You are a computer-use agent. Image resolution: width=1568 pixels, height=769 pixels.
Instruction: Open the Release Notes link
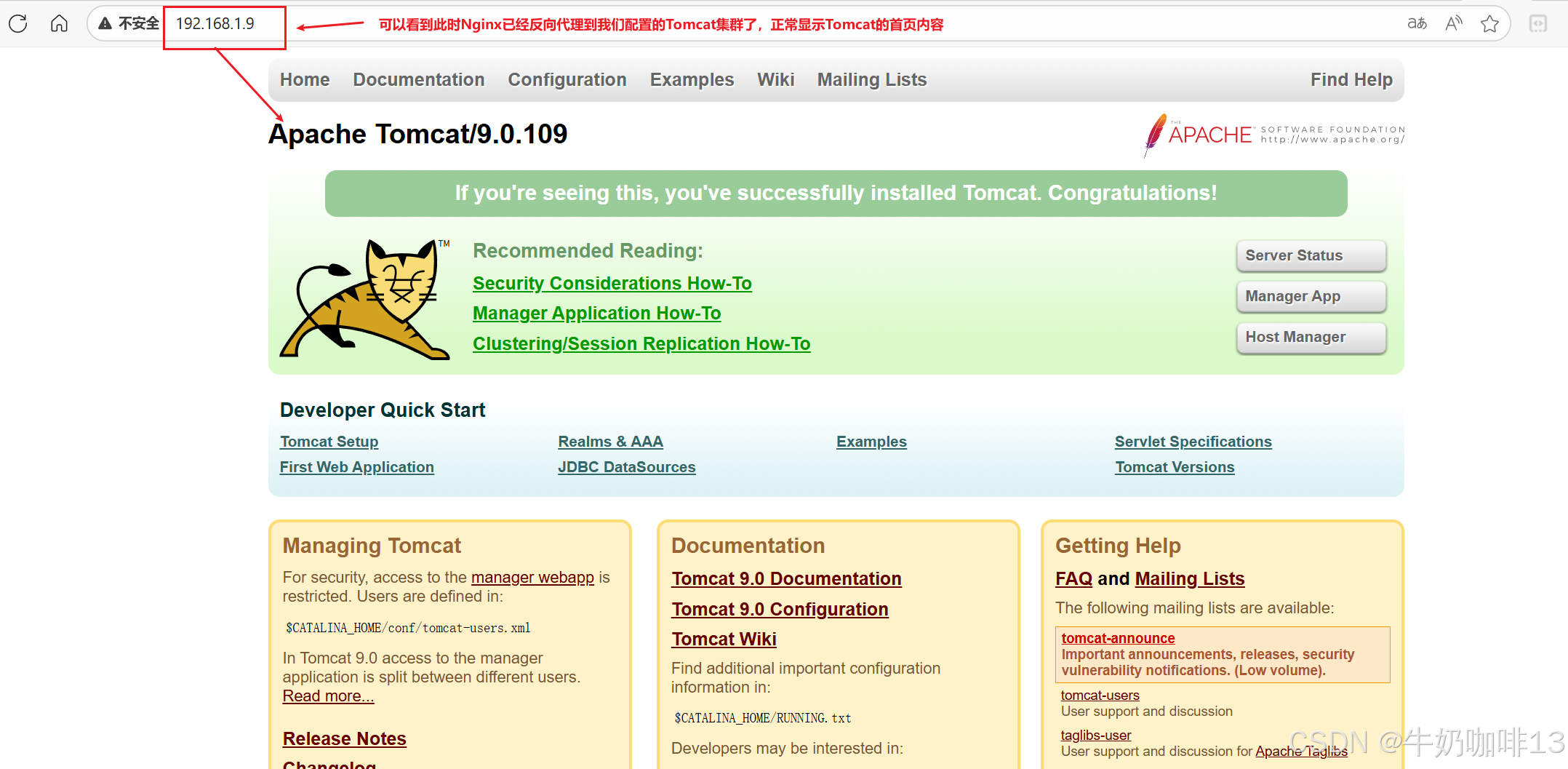345,738
